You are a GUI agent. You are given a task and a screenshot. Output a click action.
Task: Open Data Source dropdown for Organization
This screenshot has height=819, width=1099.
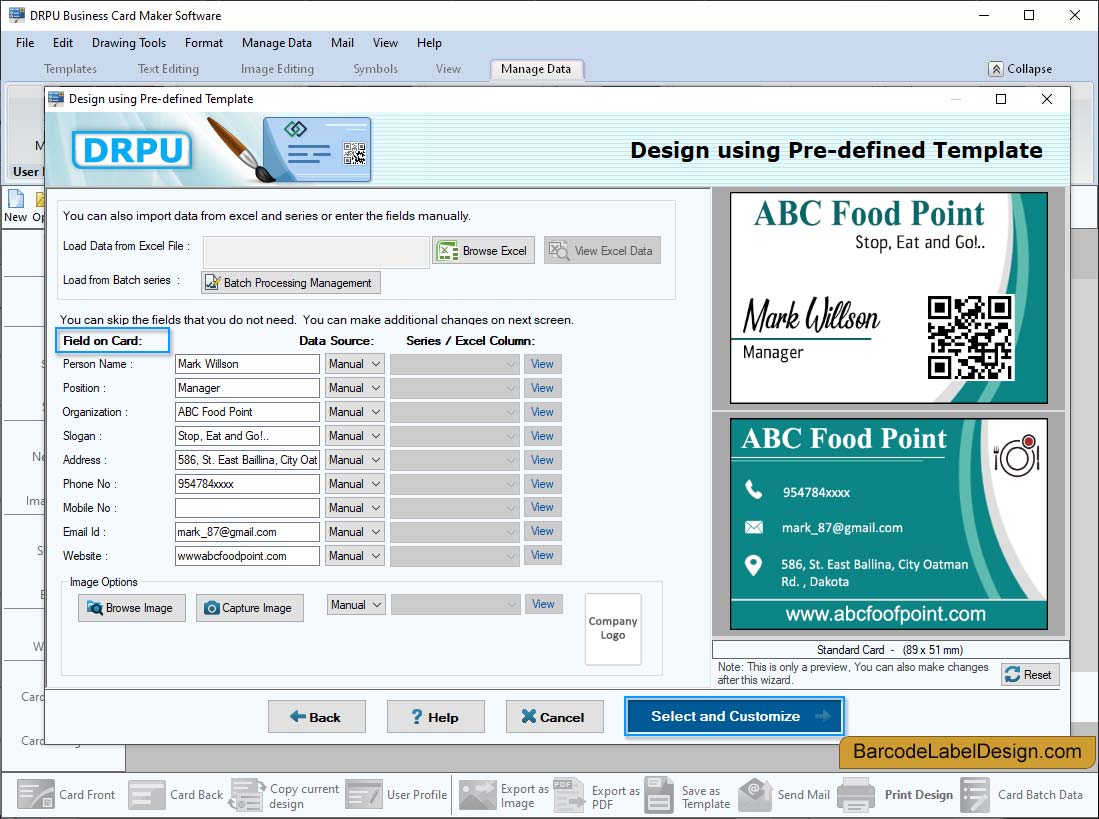355,412
